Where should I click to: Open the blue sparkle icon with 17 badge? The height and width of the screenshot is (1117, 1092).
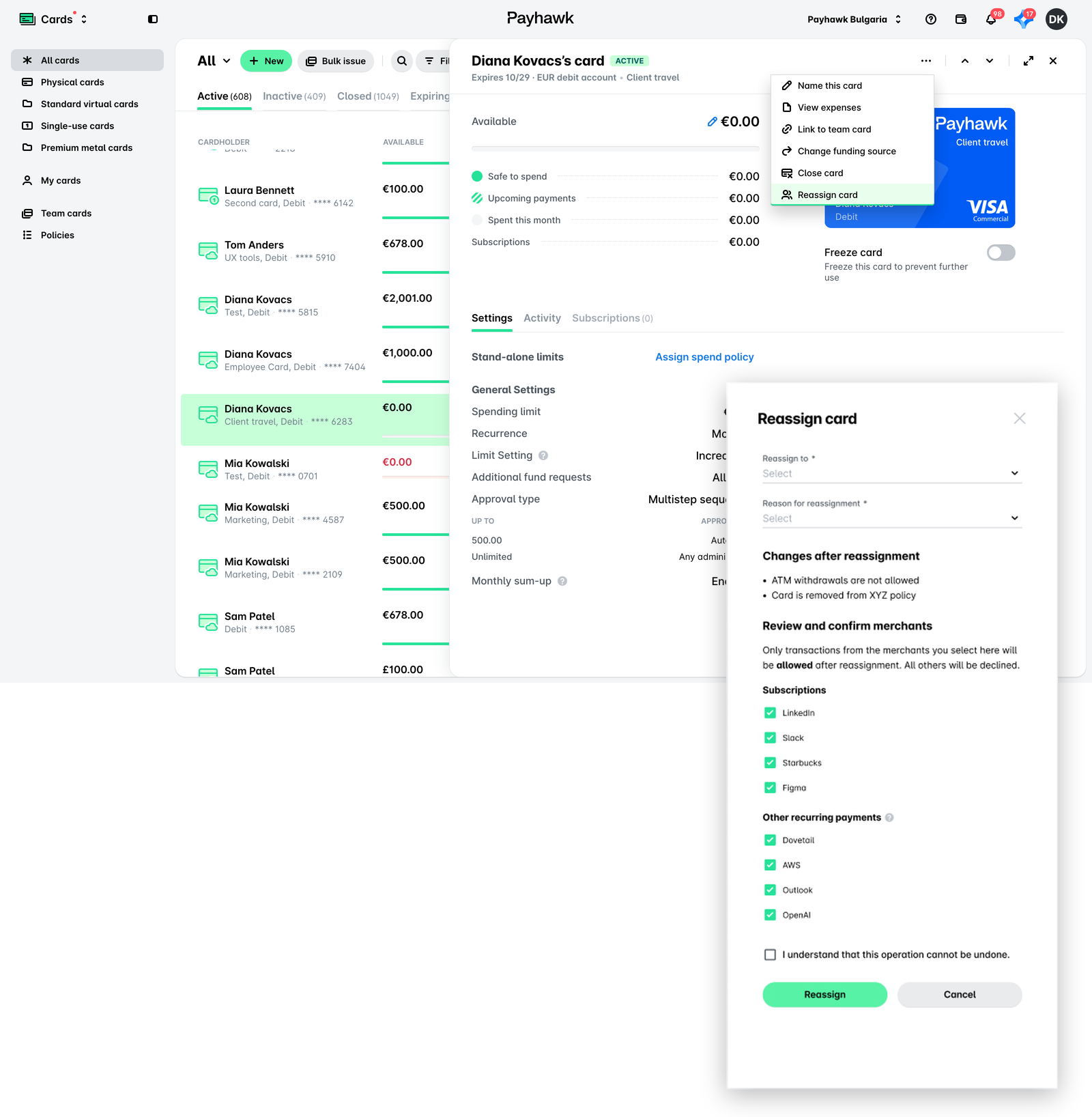(1023, 19)
